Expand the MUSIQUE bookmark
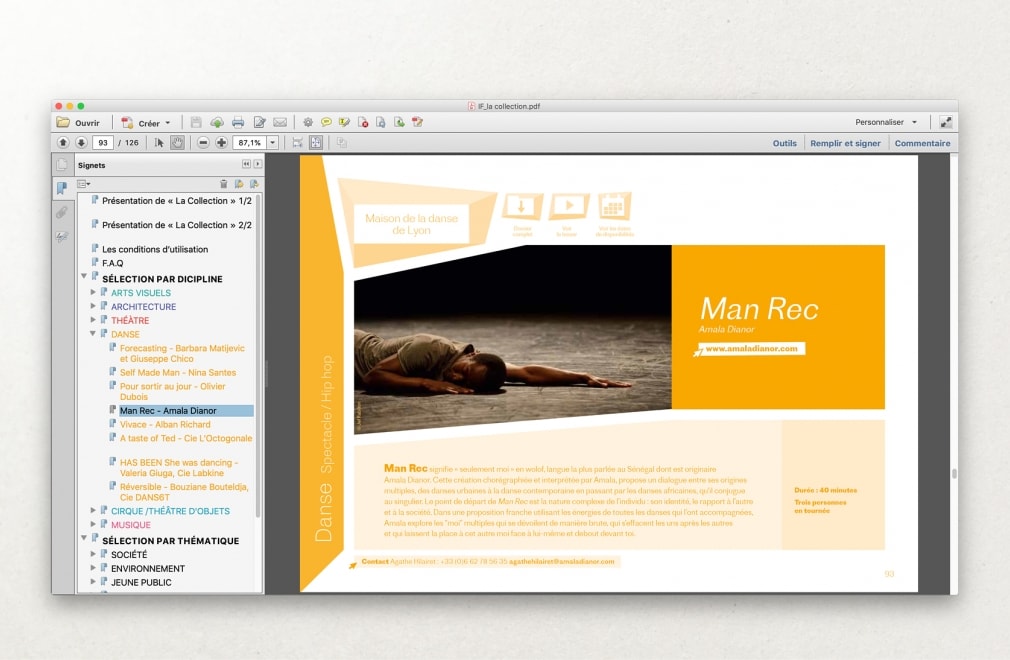 [x=94, y=525]
